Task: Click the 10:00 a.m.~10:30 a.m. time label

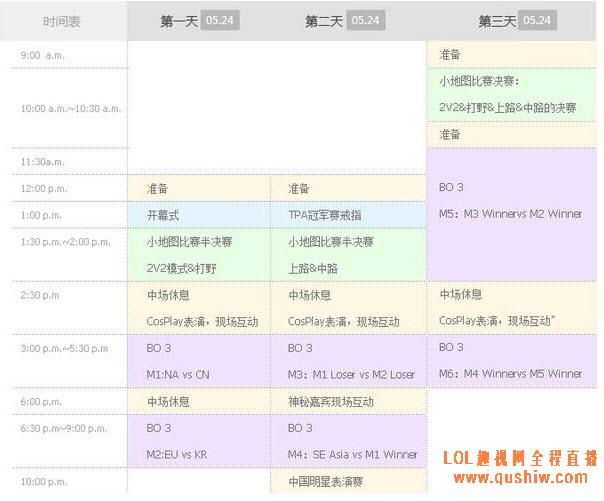Action: point(71,109)
